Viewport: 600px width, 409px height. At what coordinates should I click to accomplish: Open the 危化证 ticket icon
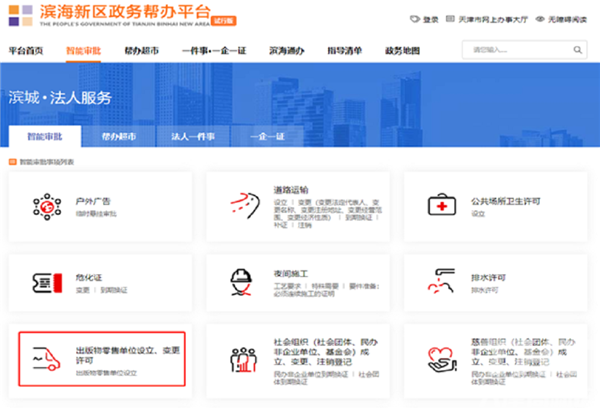[47, 283]
